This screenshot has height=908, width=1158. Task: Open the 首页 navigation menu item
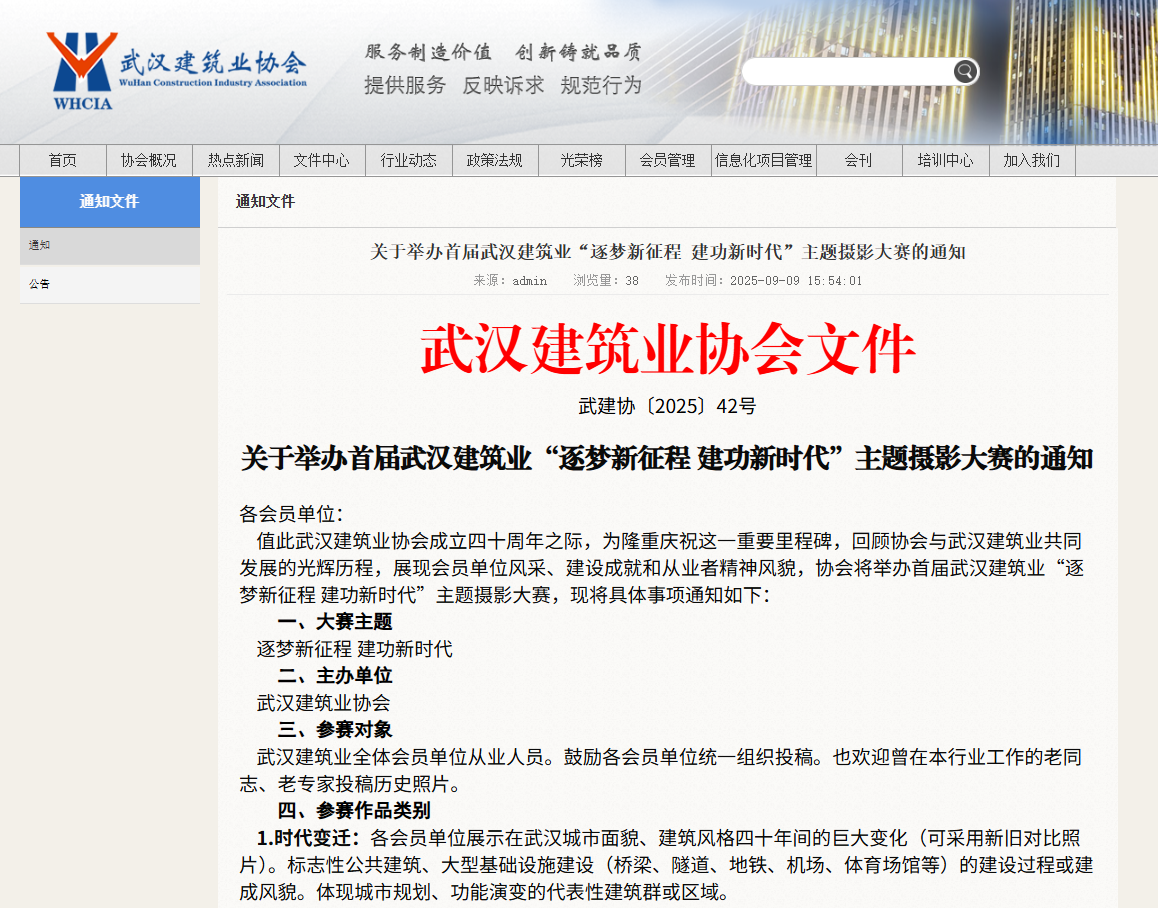pos(62,161)
